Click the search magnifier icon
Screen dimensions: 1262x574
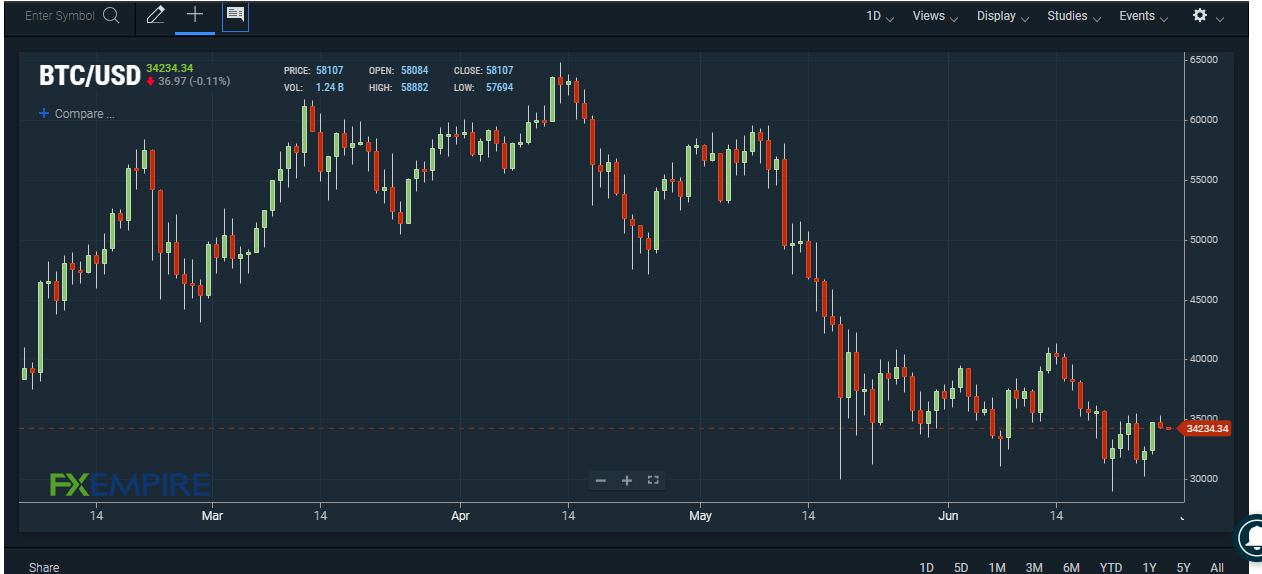tap(111, 16)
